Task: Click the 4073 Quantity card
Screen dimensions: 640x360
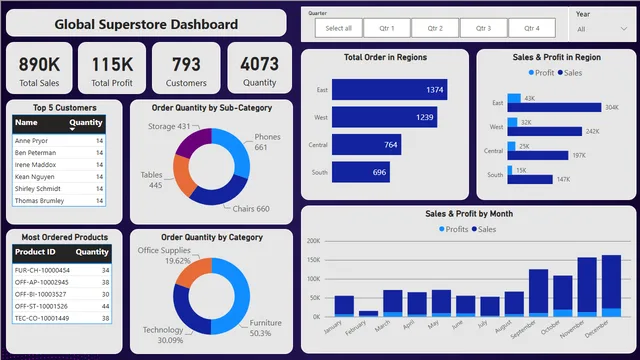Action: click(x=260, y=68)
